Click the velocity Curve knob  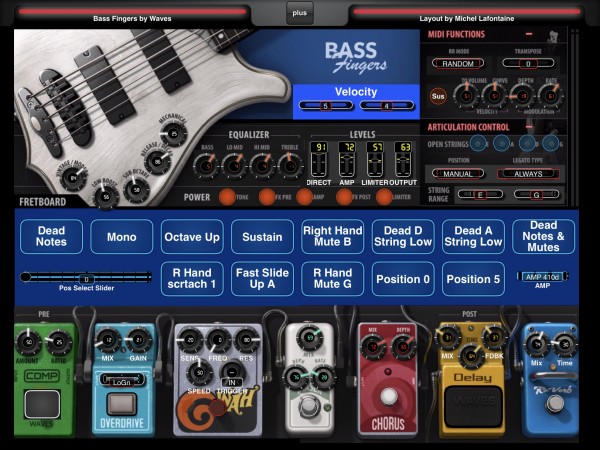coord(494,96)
